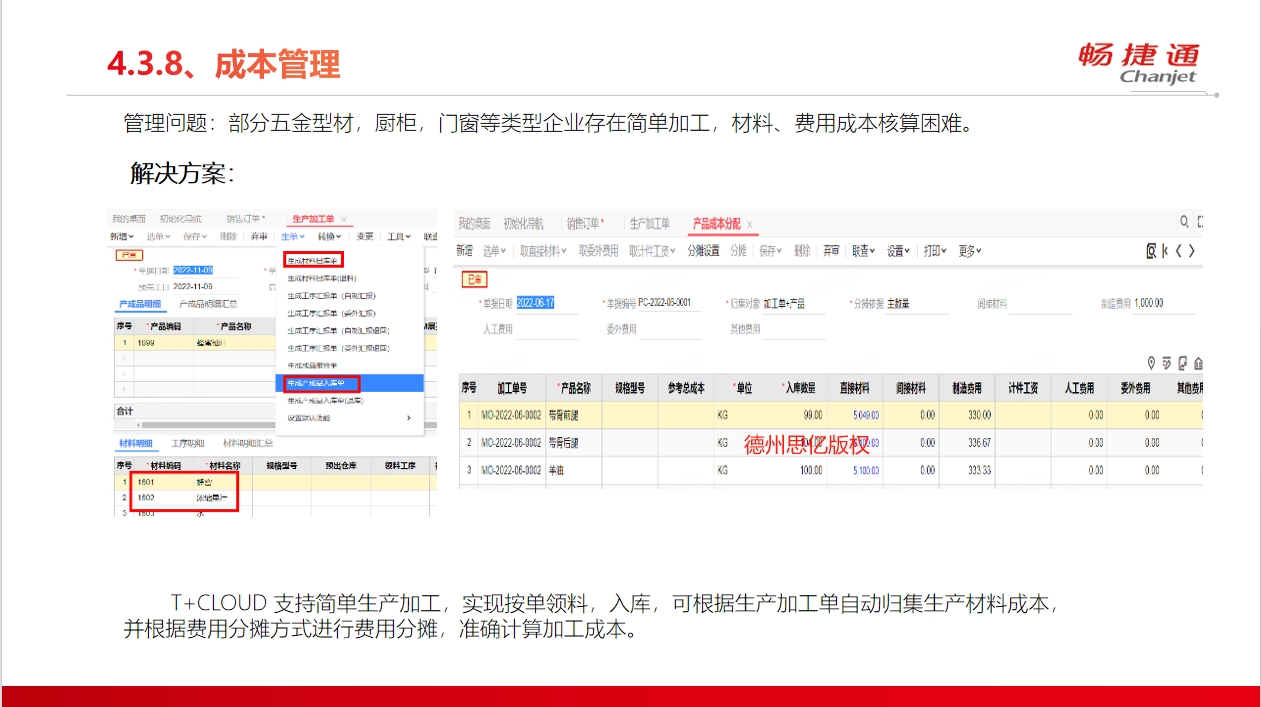
Task: Click the product name cell 羊油
Action: coord(573,470)
